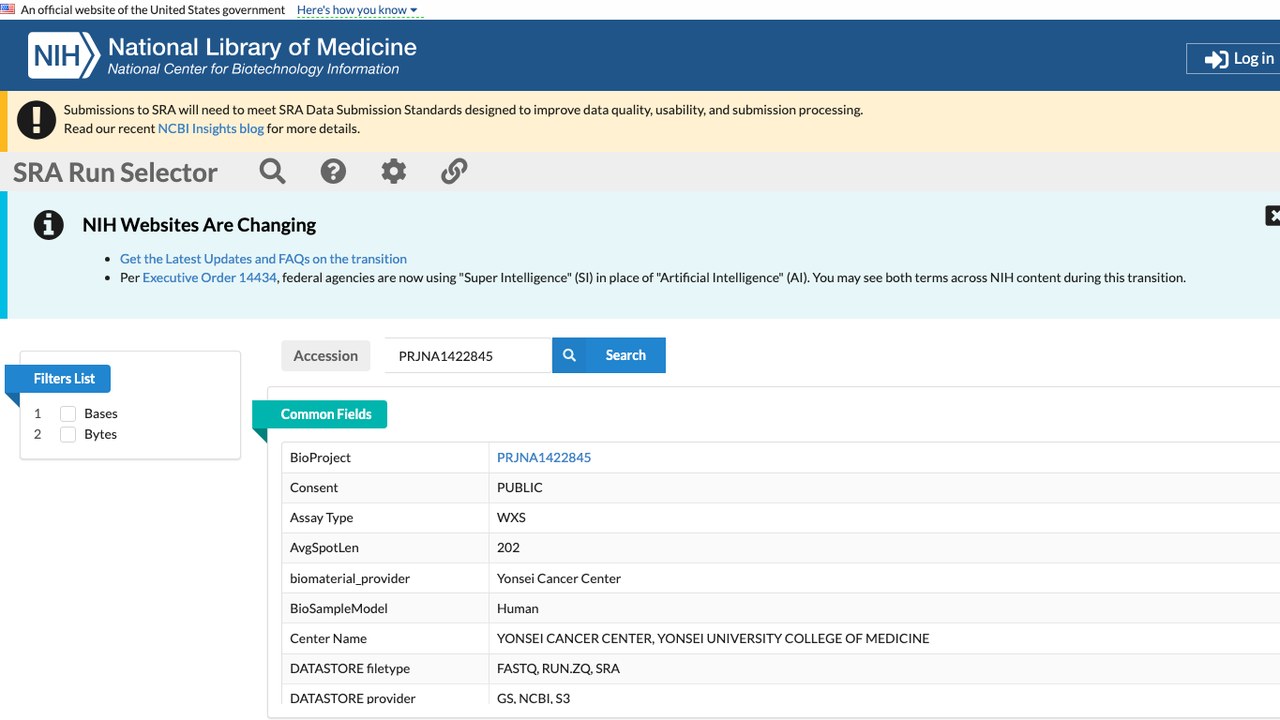Click the WXS assay type value
Screen dimensions: 1280x720
(511, 518)
